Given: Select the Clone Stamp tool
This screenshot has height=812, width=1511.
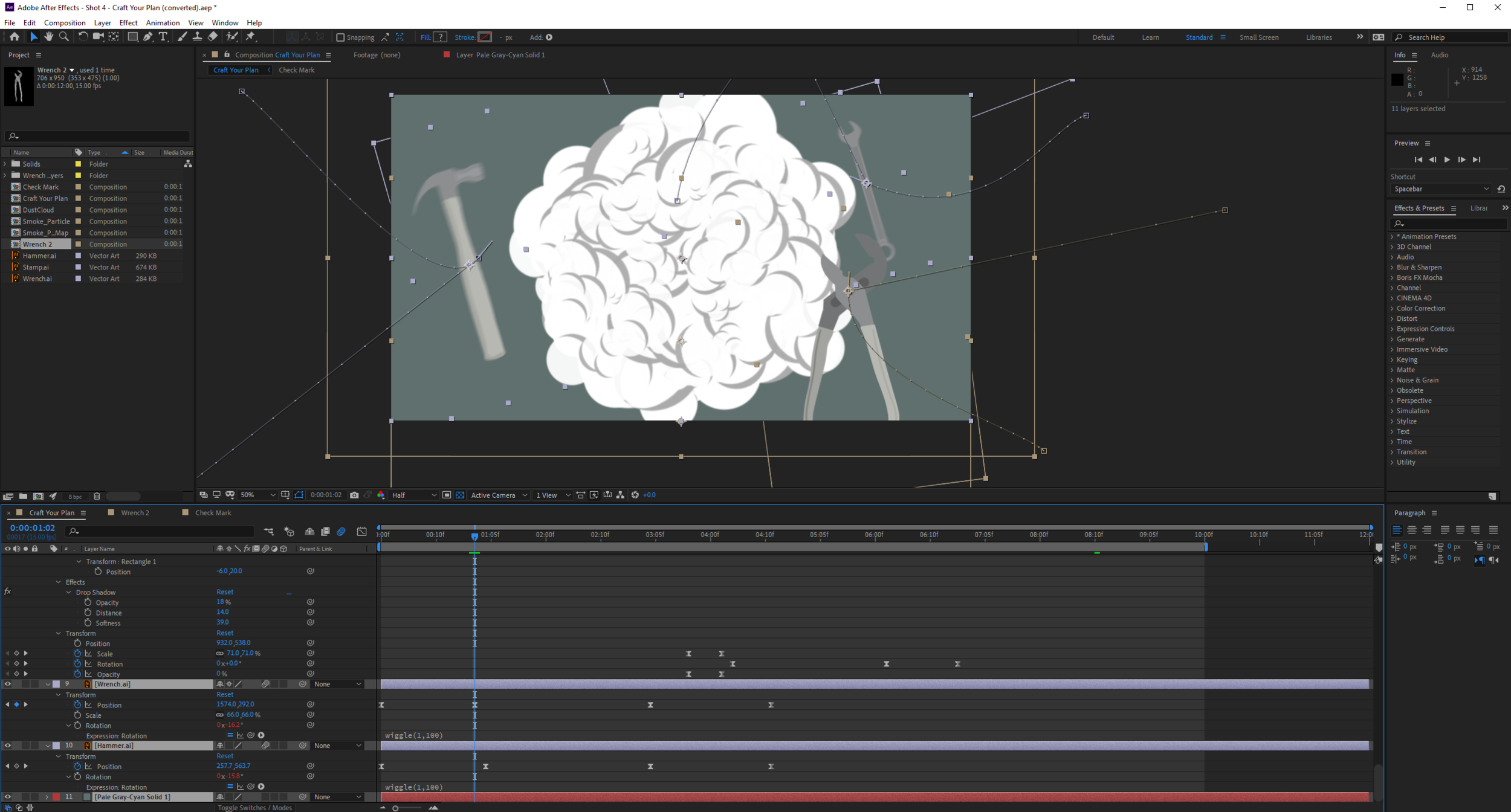Looking at the screenshot, I should (x=197, y=37).
